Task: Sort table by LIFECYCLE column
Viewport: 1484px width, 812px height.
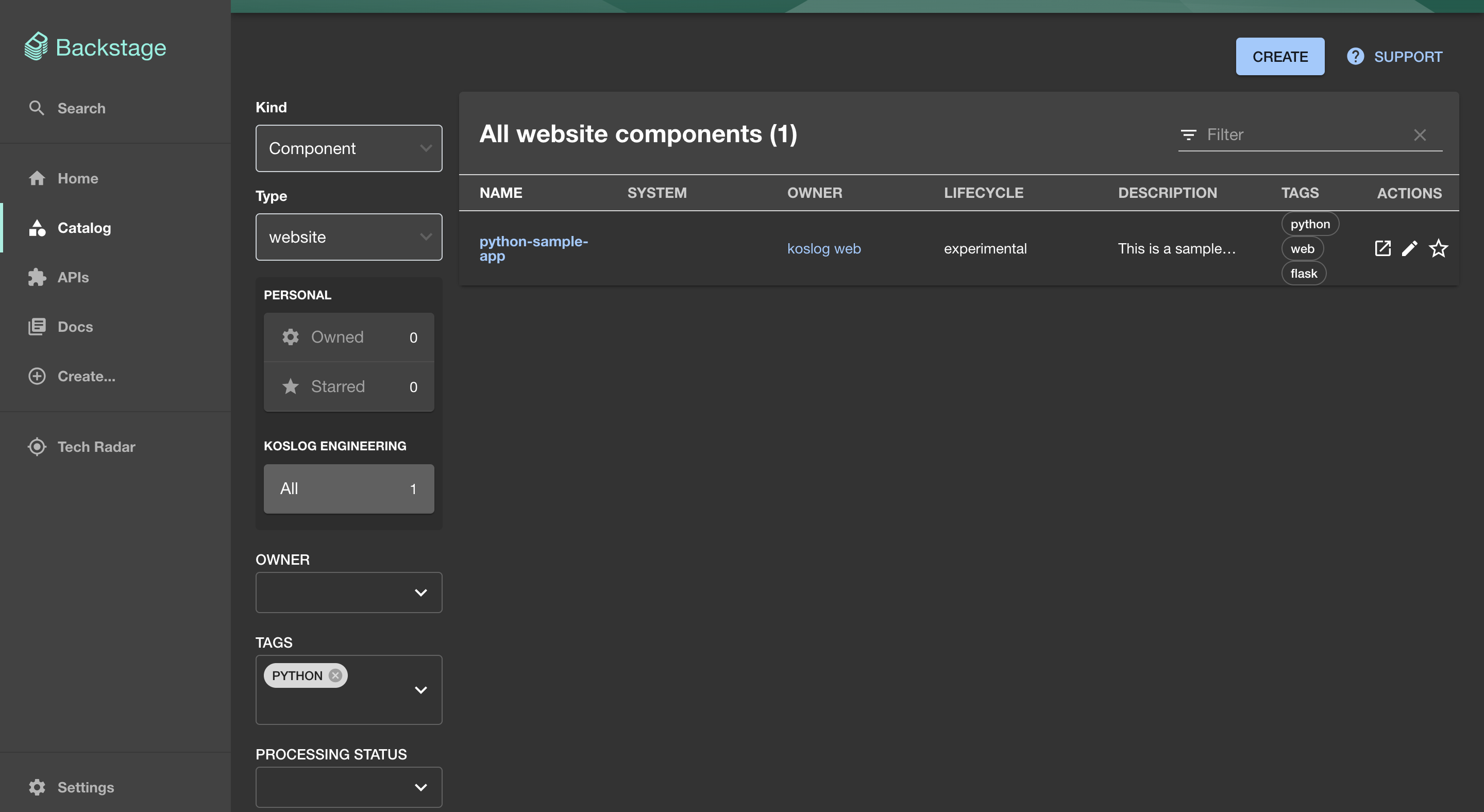Action: (x=983, y=193)
